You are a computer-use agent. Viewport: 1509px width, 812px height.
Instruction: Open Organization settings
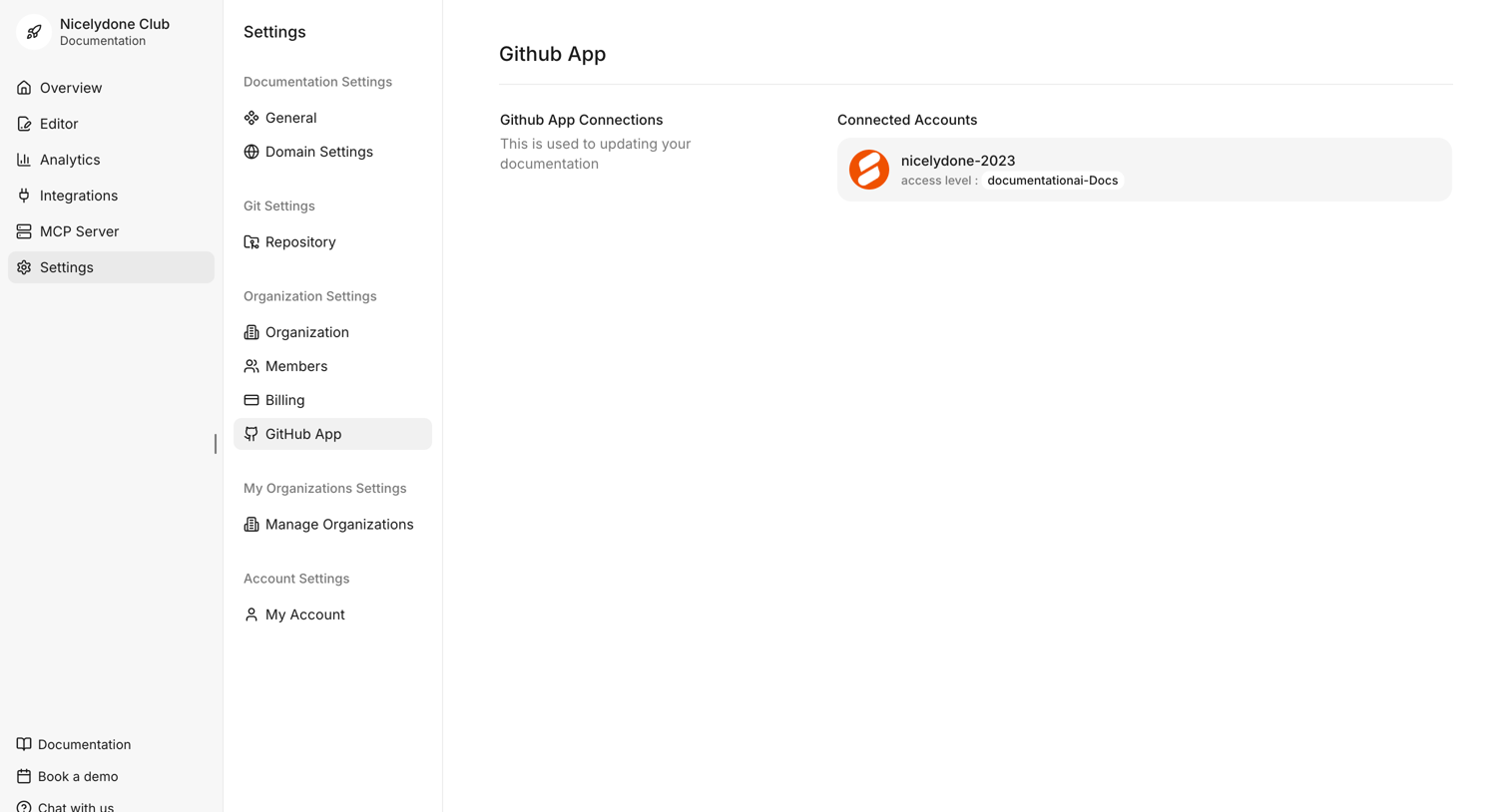(x=332, y=332)
